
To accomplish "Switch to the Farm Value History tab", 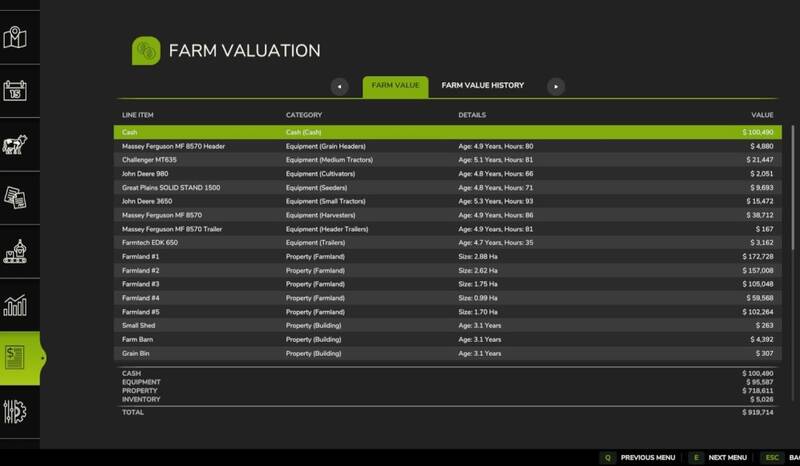I will [x=482, y=86].
